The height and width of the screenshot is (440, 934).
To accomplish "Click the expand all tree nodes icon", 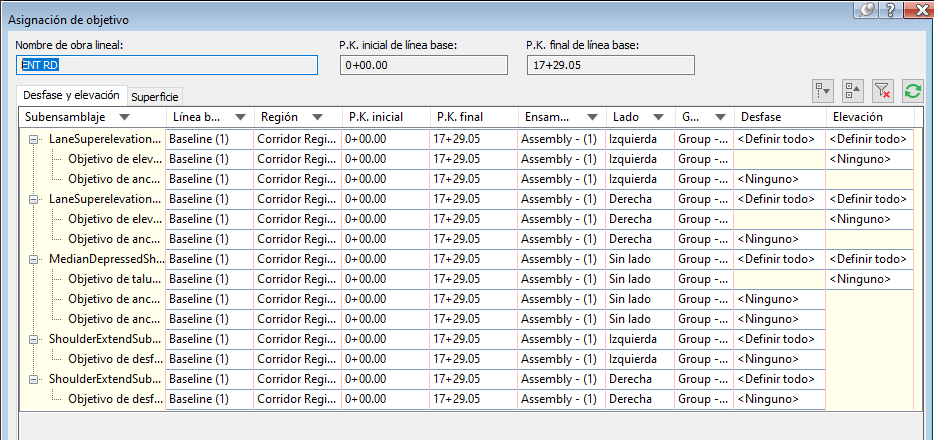I will pos(824,91).
